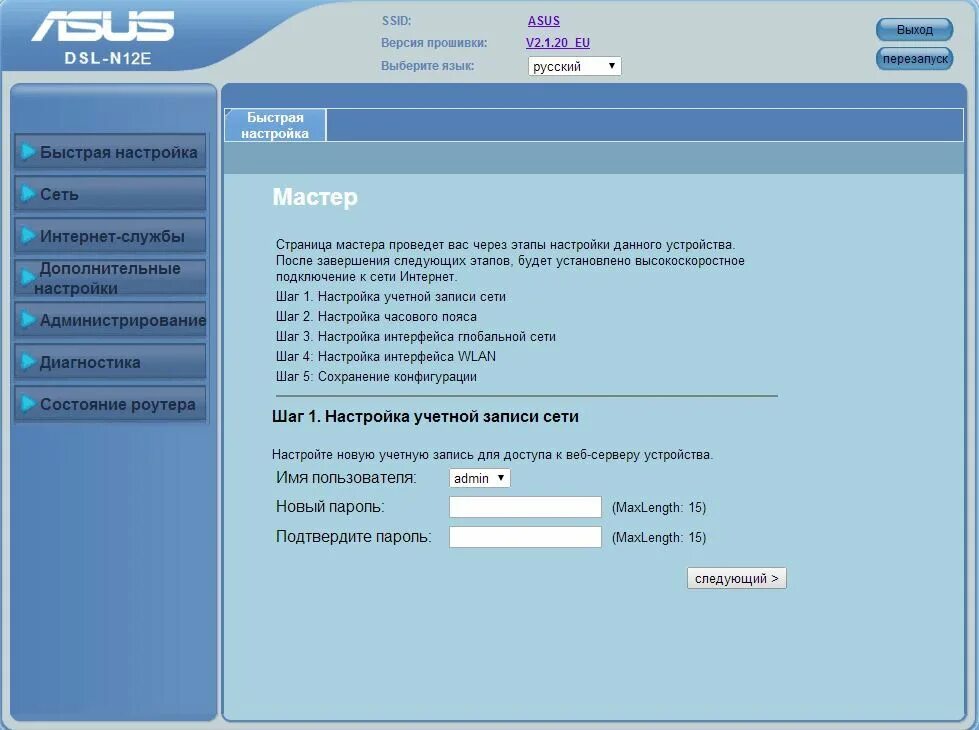Image resolution: width=979 pixels, height=730 pixels.
Task: Click the bold Шаг 1 section heading
Action: pos(425,417)
